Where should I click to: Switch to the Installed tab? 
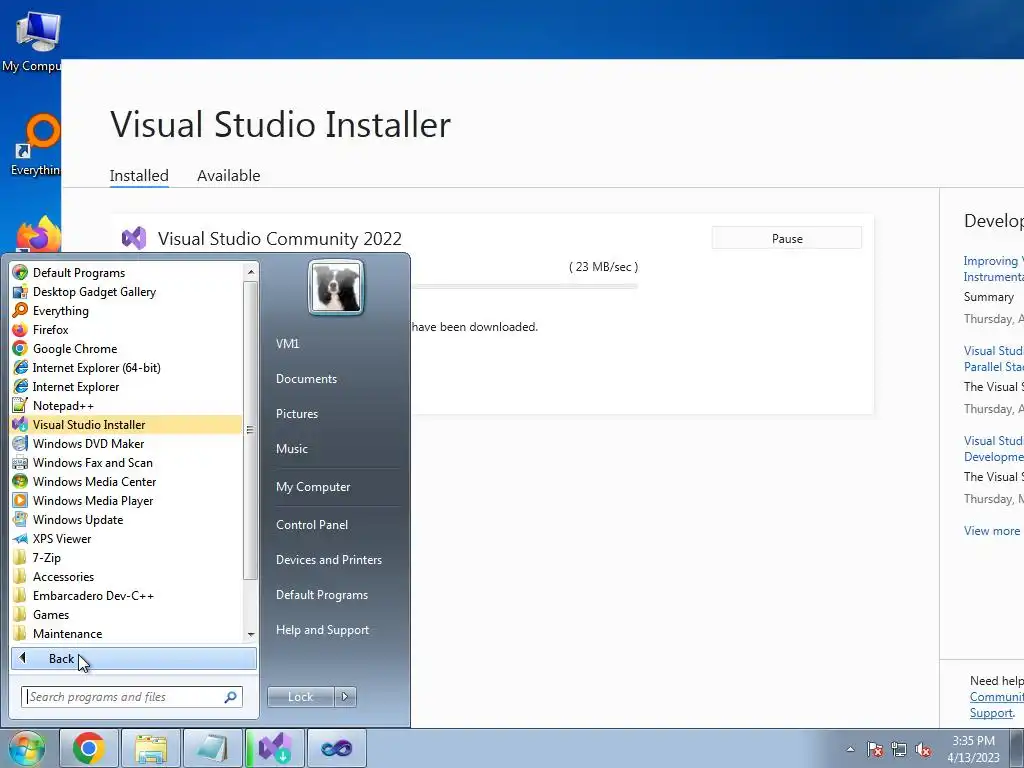click(x=139, y=176)
